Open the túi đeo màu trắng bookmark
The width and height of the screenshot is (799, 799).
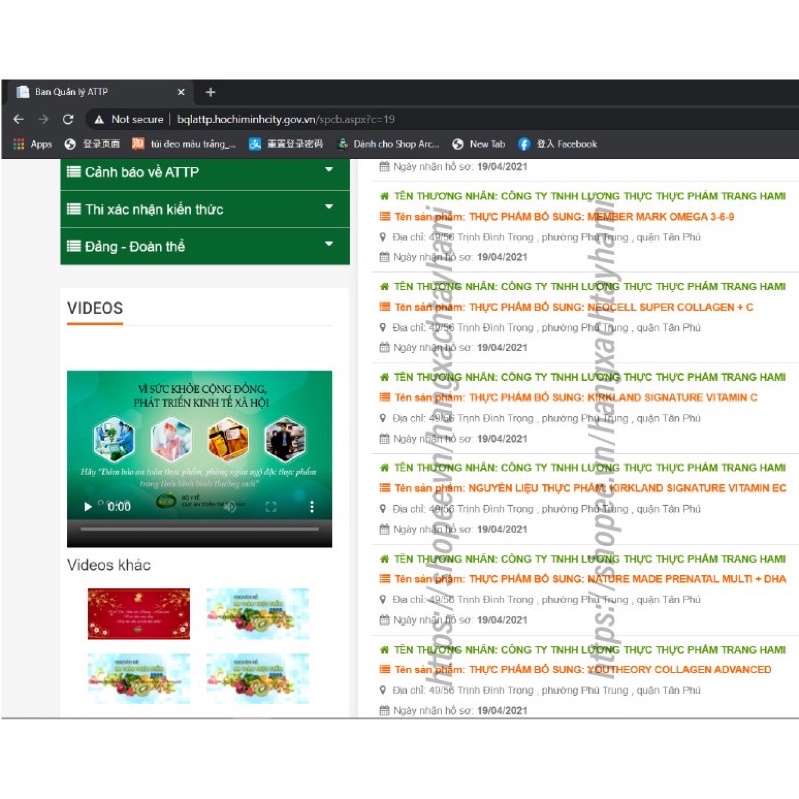(184, 144)
